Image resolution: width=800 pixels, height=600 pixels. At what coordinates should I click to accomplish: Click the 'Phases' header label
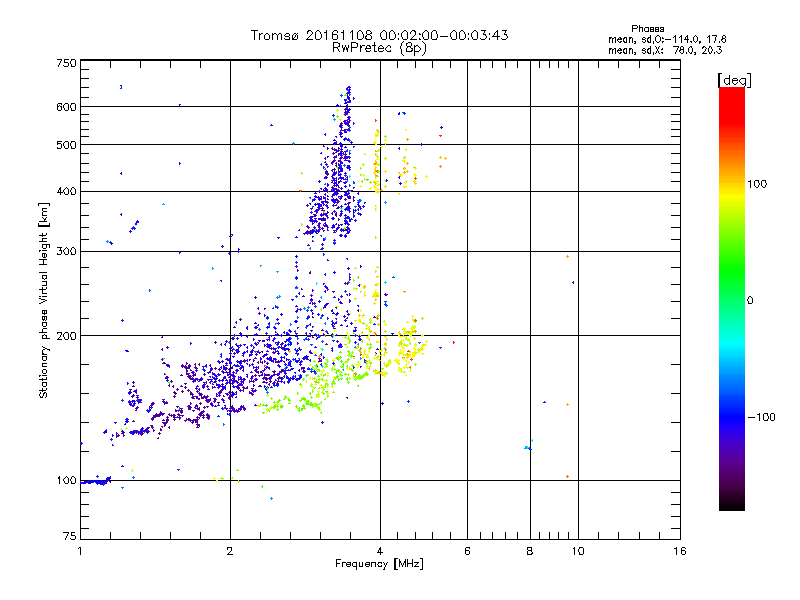coord(647,29)
